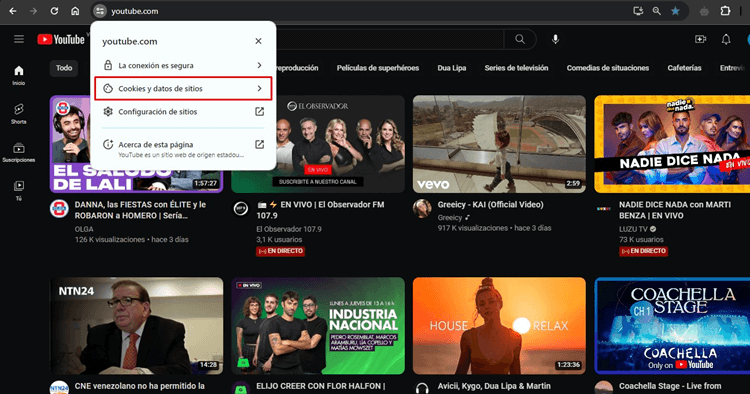This screenshot has width=750, height=394.
Task: Select the 'Comedias de situaciones' chip
Action: tap(607, 68)
